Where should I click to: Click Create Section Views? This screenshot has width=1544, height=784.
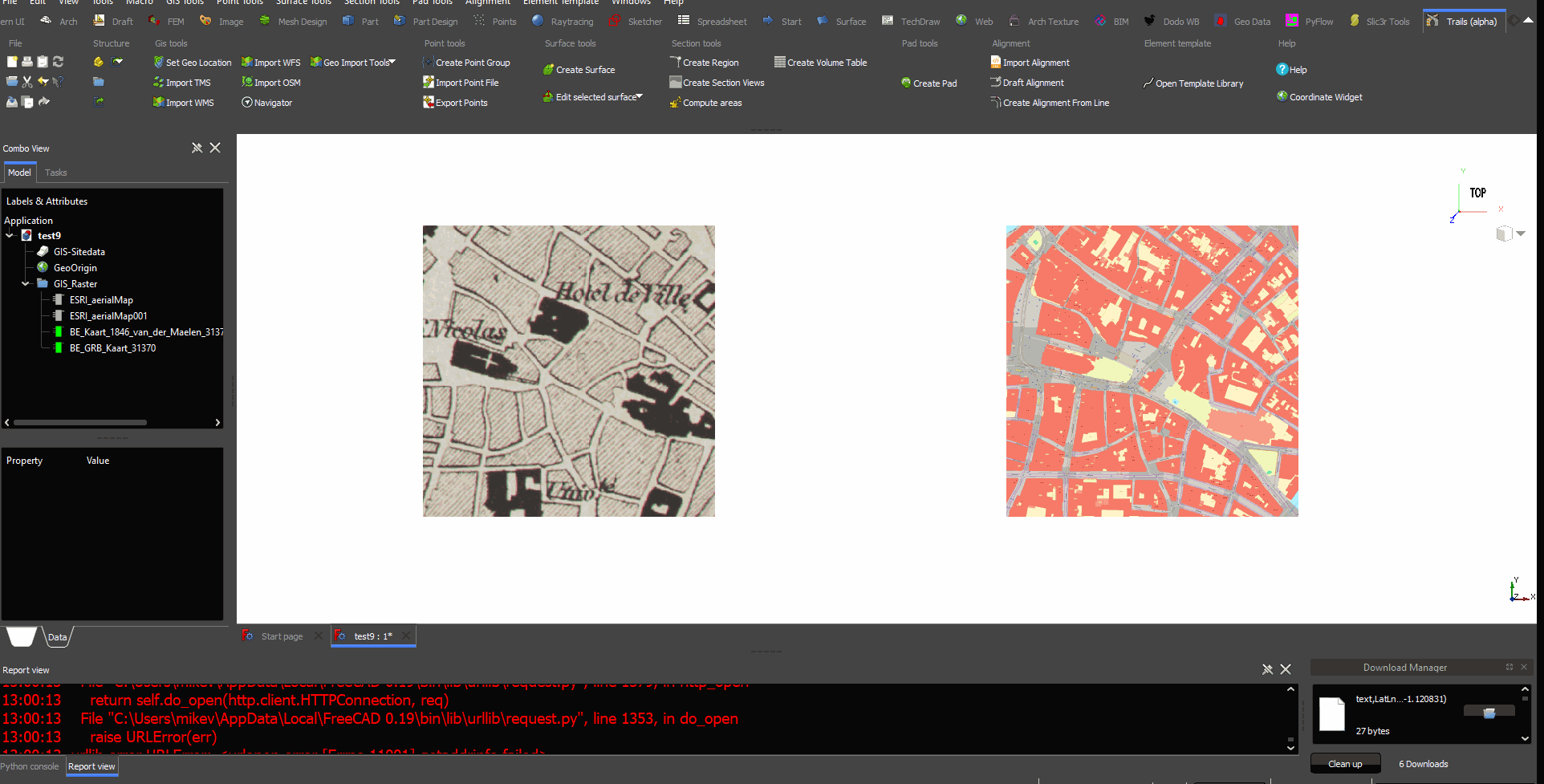717,83
